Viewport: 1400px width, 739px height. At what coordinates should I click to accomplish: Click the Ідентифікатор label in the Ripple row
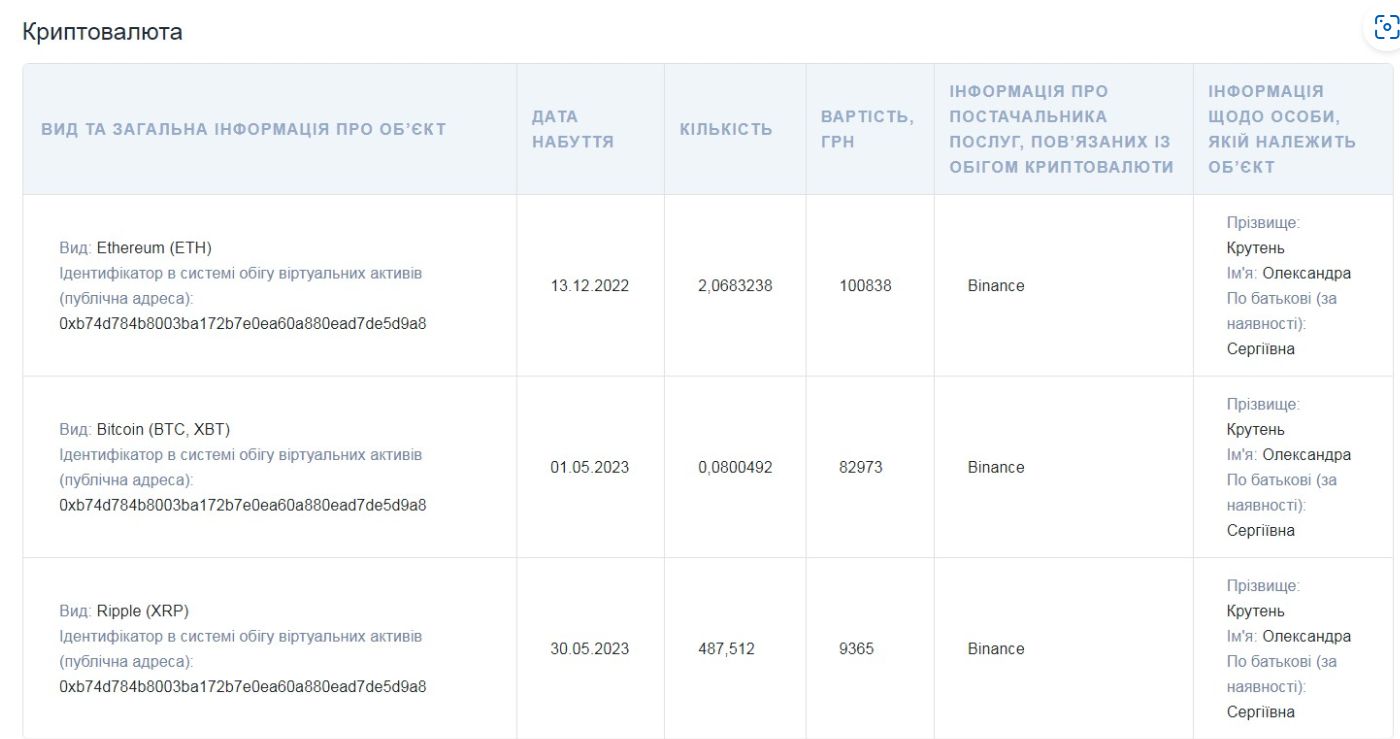tap(241, 649)
